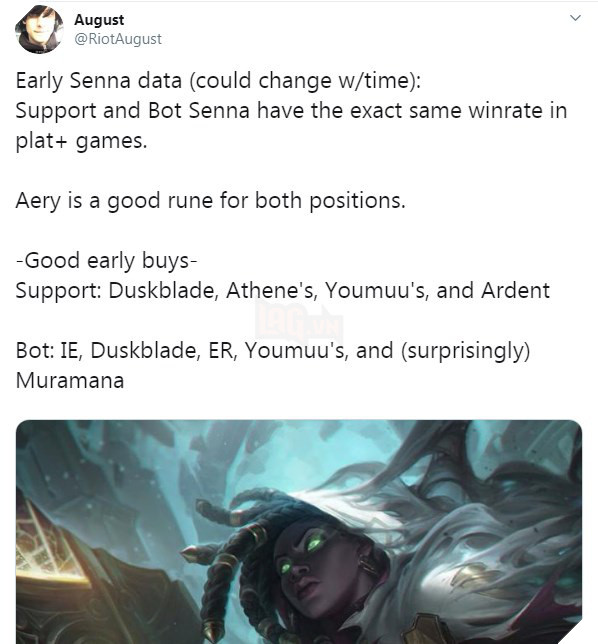Expand the tweet options chevron menu
Screen dimensions: 598x644
pyautogui.click(x=575, y=18)
